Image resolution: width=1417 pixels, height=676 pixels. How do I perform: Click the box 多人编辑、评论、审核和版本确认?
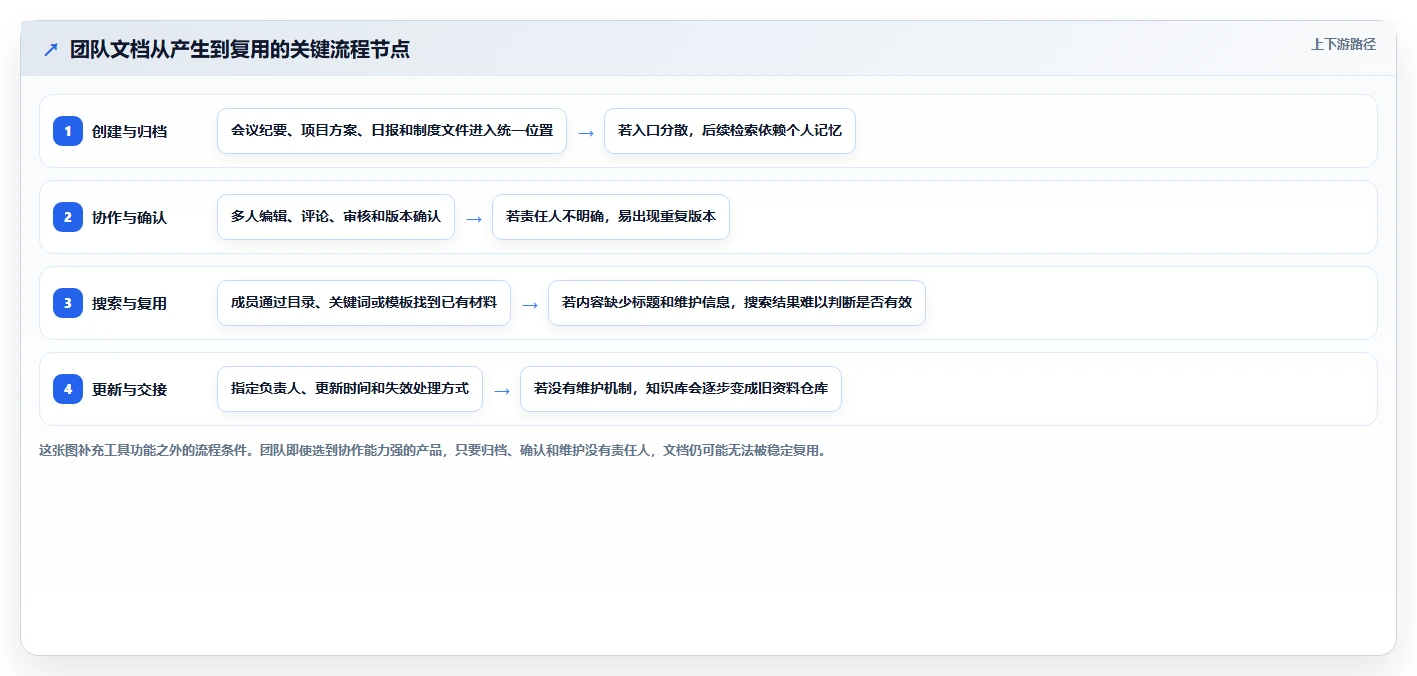(x=336, y=217)
